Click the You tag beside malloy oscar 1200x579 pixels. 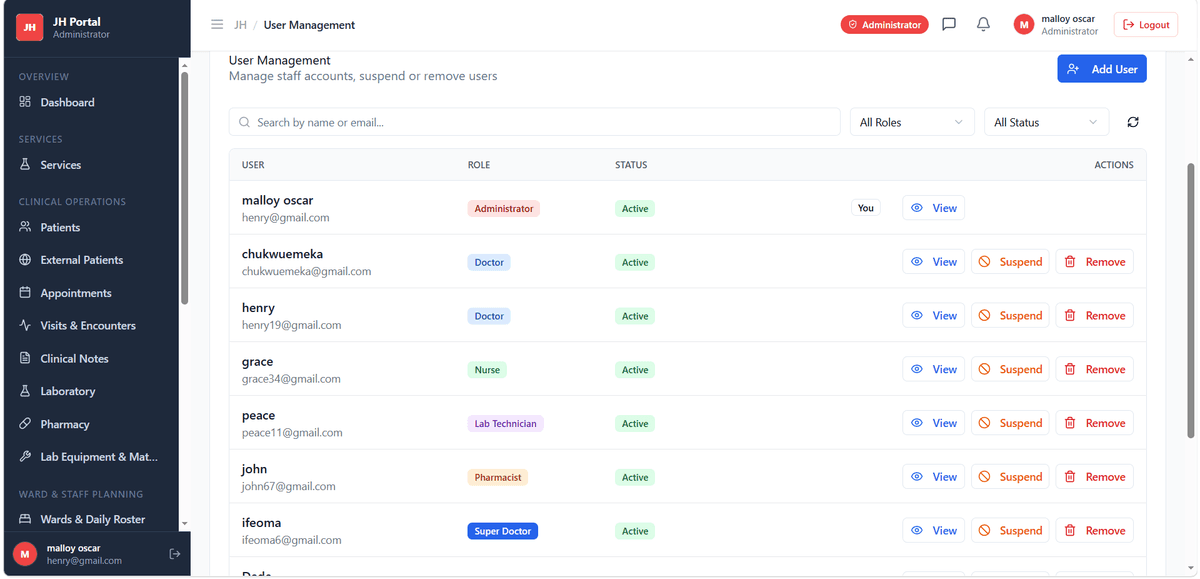[866, 208]
